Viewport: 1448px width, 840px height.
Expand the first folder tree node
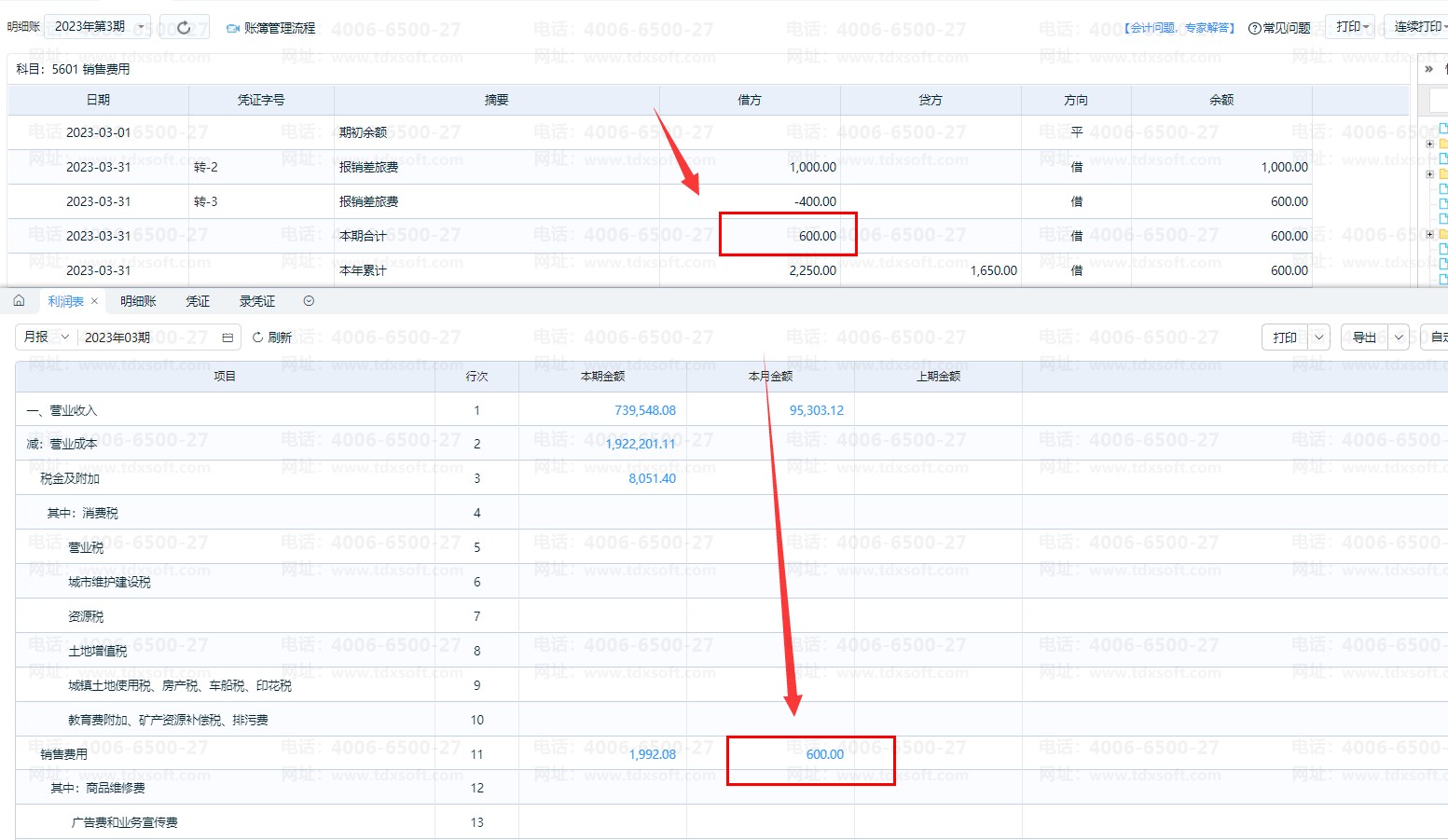(x=1429, y=144)
